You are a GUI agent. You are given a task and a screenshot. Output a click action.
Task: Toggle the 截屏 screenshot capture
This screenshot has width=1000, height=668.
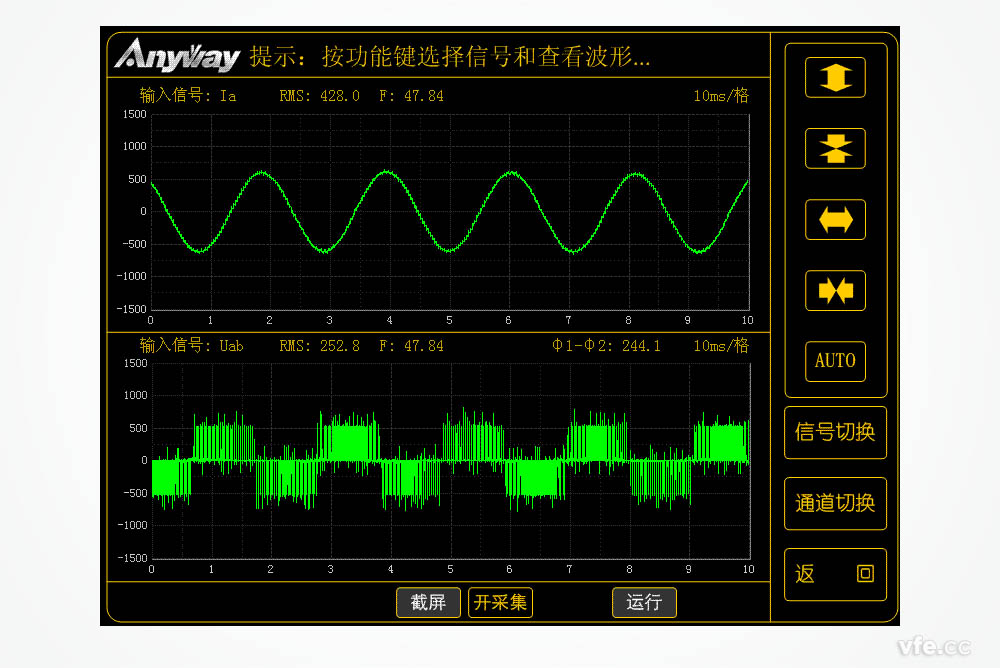coord(428,603)
